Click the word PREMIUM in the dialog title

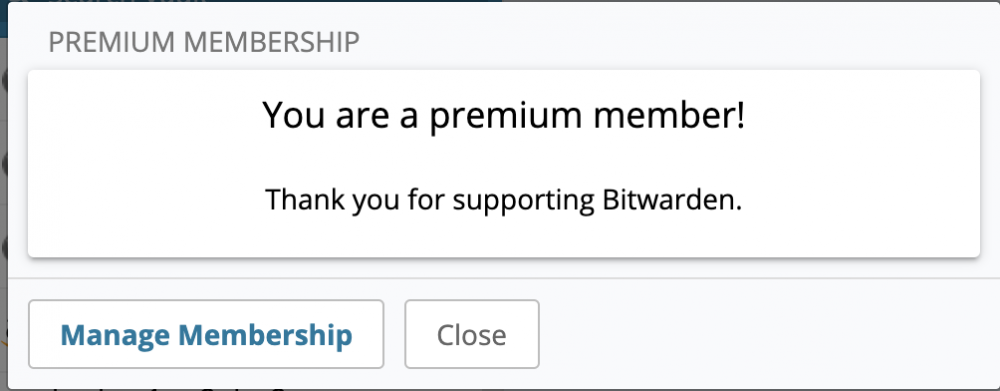[112, 43]
